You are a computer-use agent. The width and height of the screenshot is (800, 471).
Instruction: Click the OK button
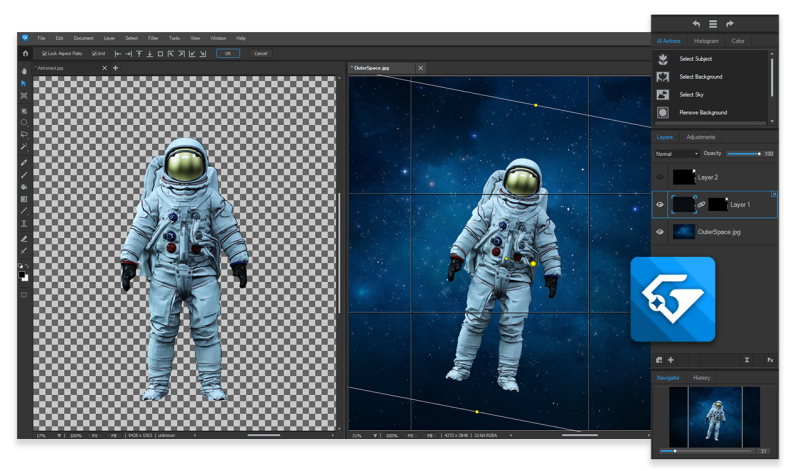(227, 53)
